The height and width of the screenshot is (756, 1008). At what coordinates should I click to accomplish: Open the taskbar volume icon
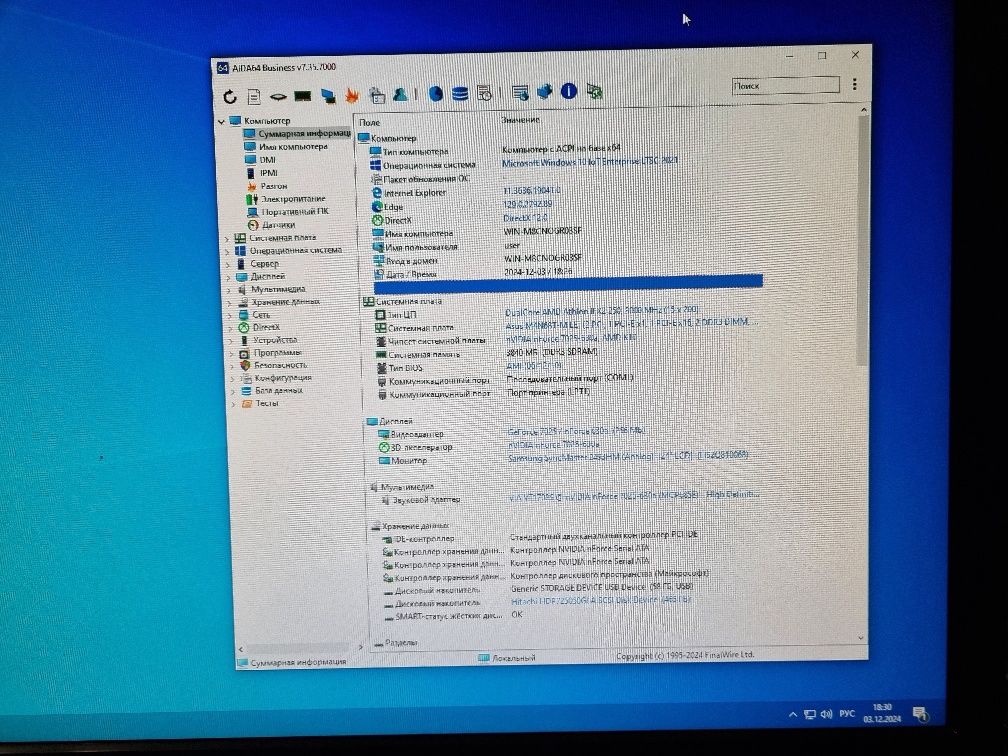point(827,714)
